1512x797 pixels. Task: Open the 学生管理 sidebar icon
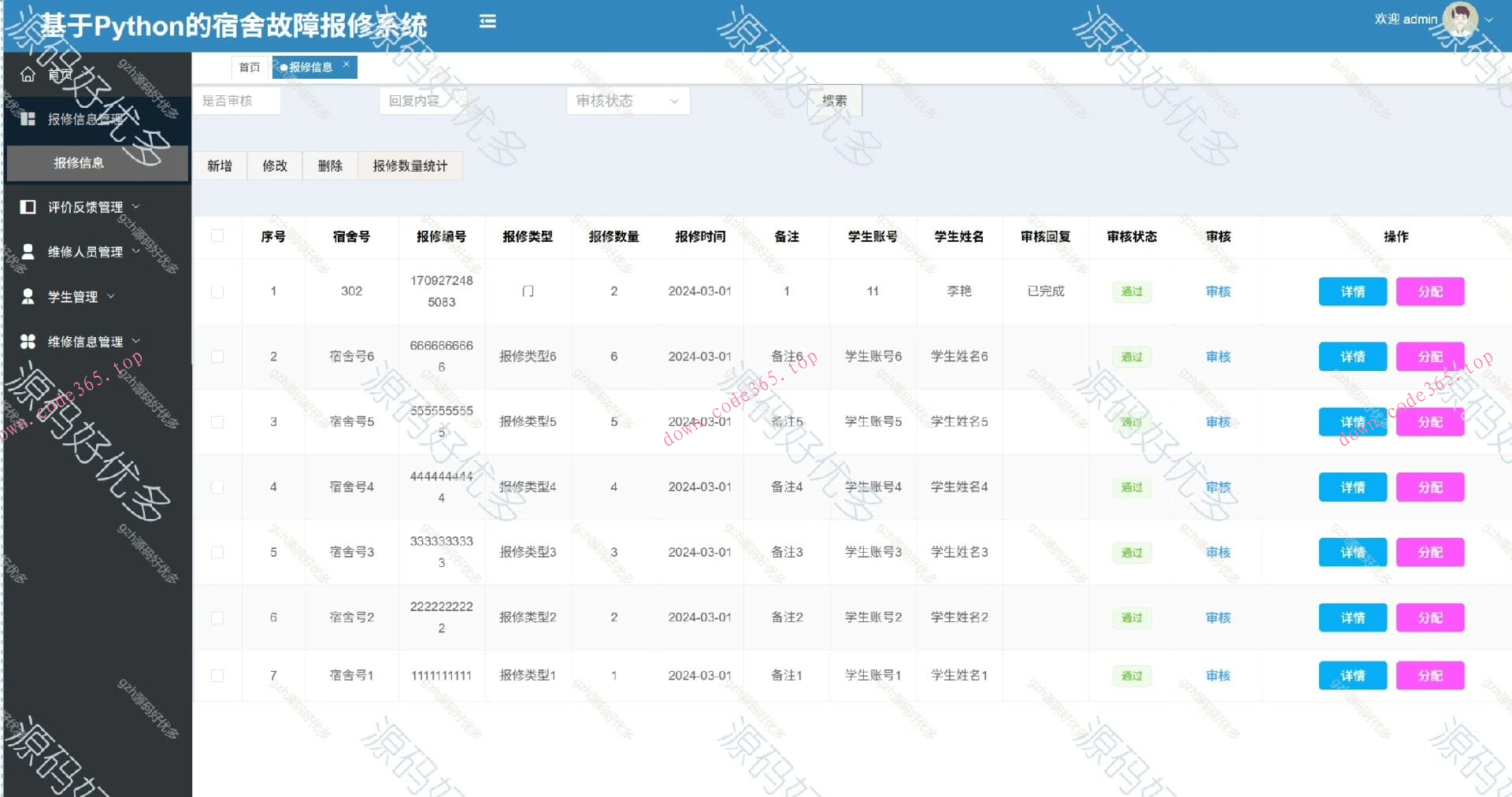pyautogui.click(x=28, y=296)
